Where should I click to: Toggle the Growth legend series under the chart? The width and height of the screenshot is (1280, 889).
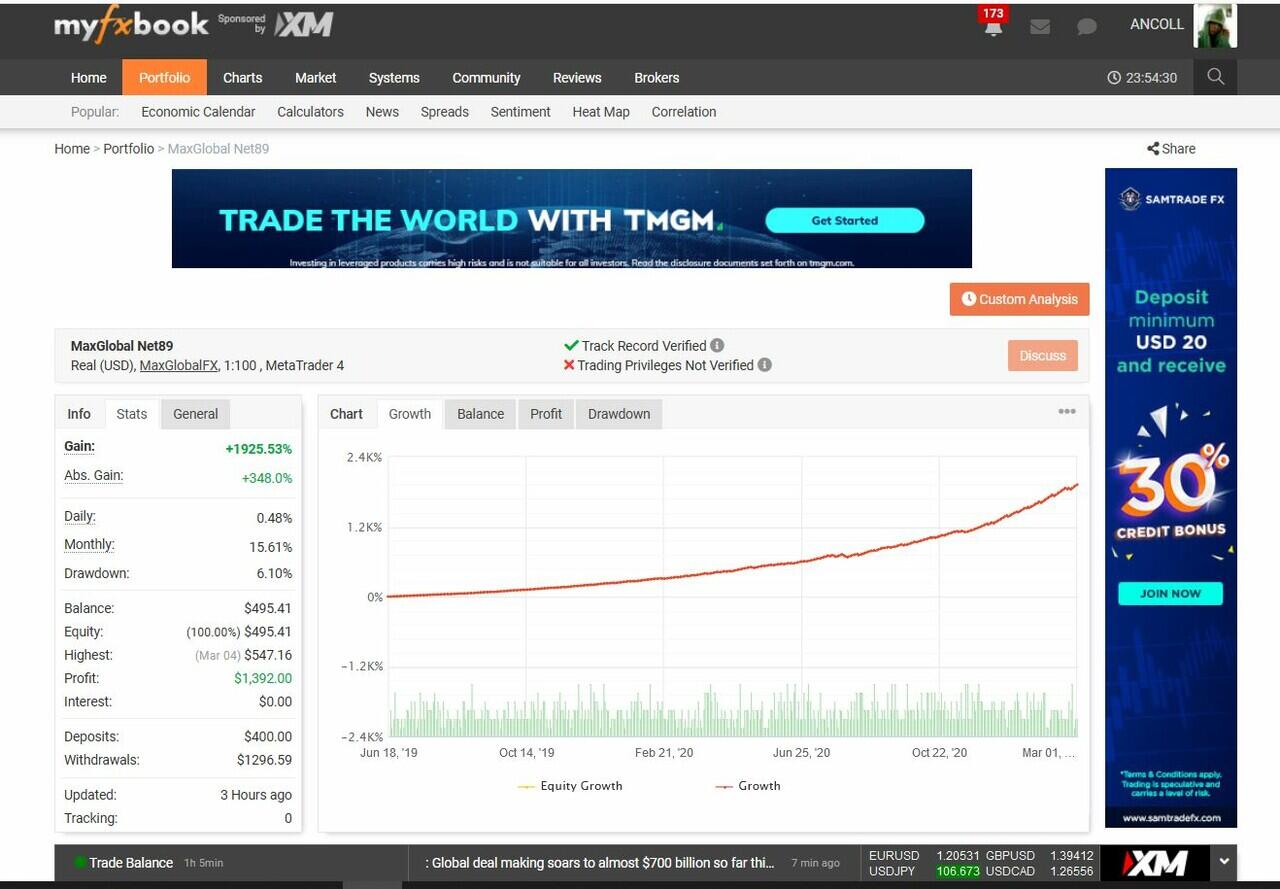point(748,786)
